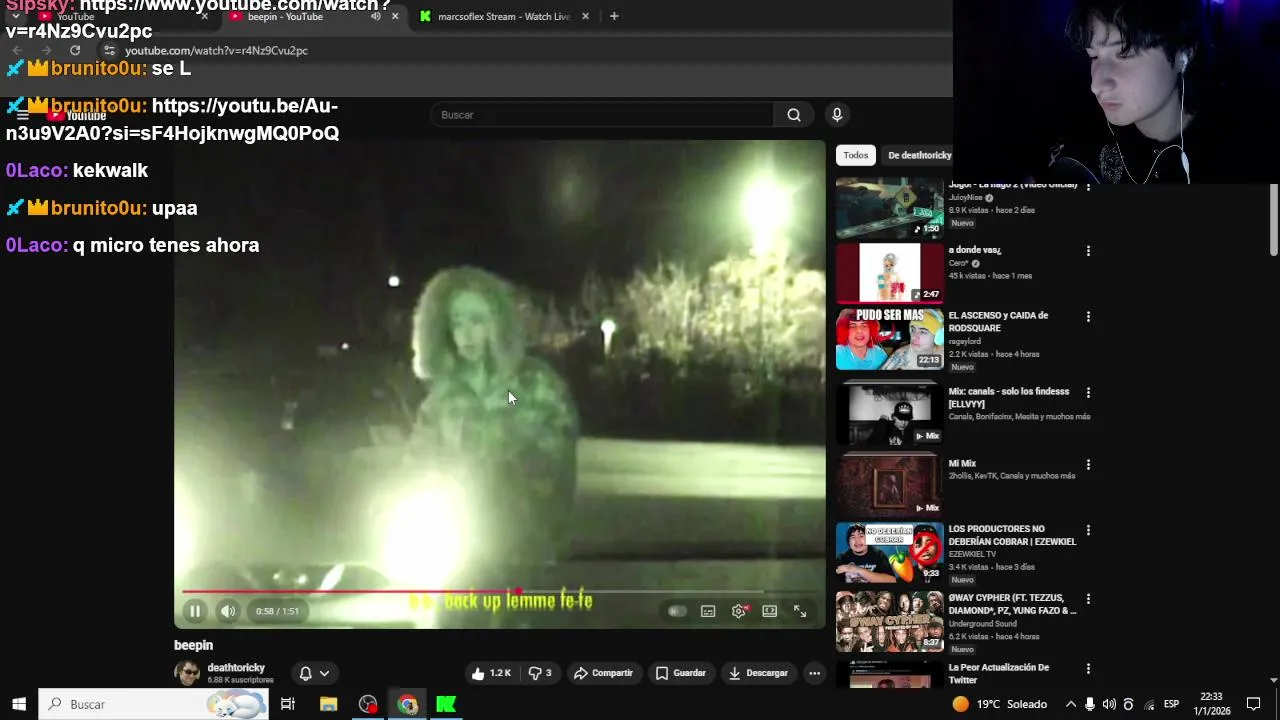Switch to theater mode view
Screen dimensions: 1280x720
point(769,611)
